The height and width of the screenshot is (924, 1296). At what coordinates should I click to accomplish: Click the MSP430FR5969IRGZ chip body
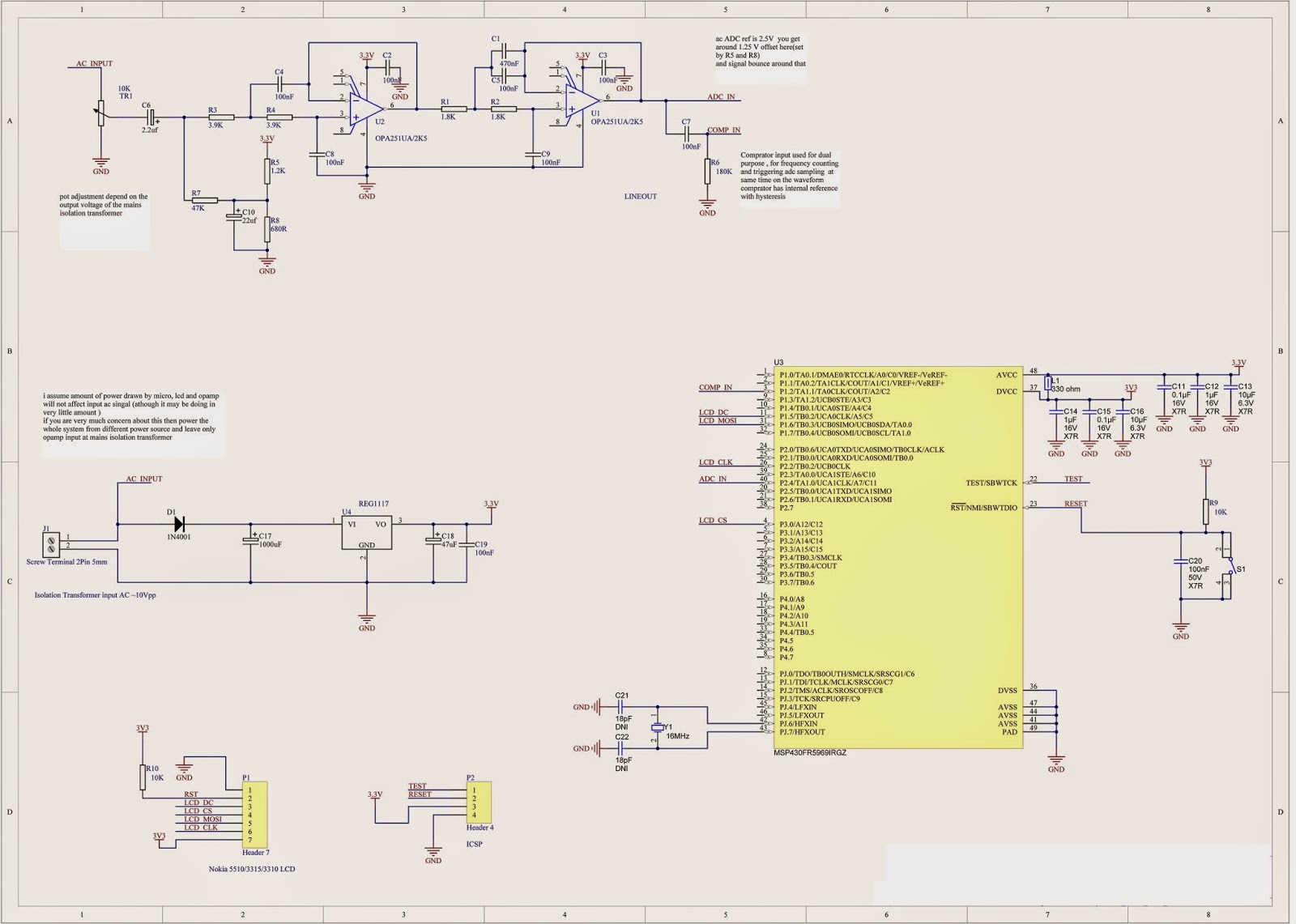coord(897,556)
